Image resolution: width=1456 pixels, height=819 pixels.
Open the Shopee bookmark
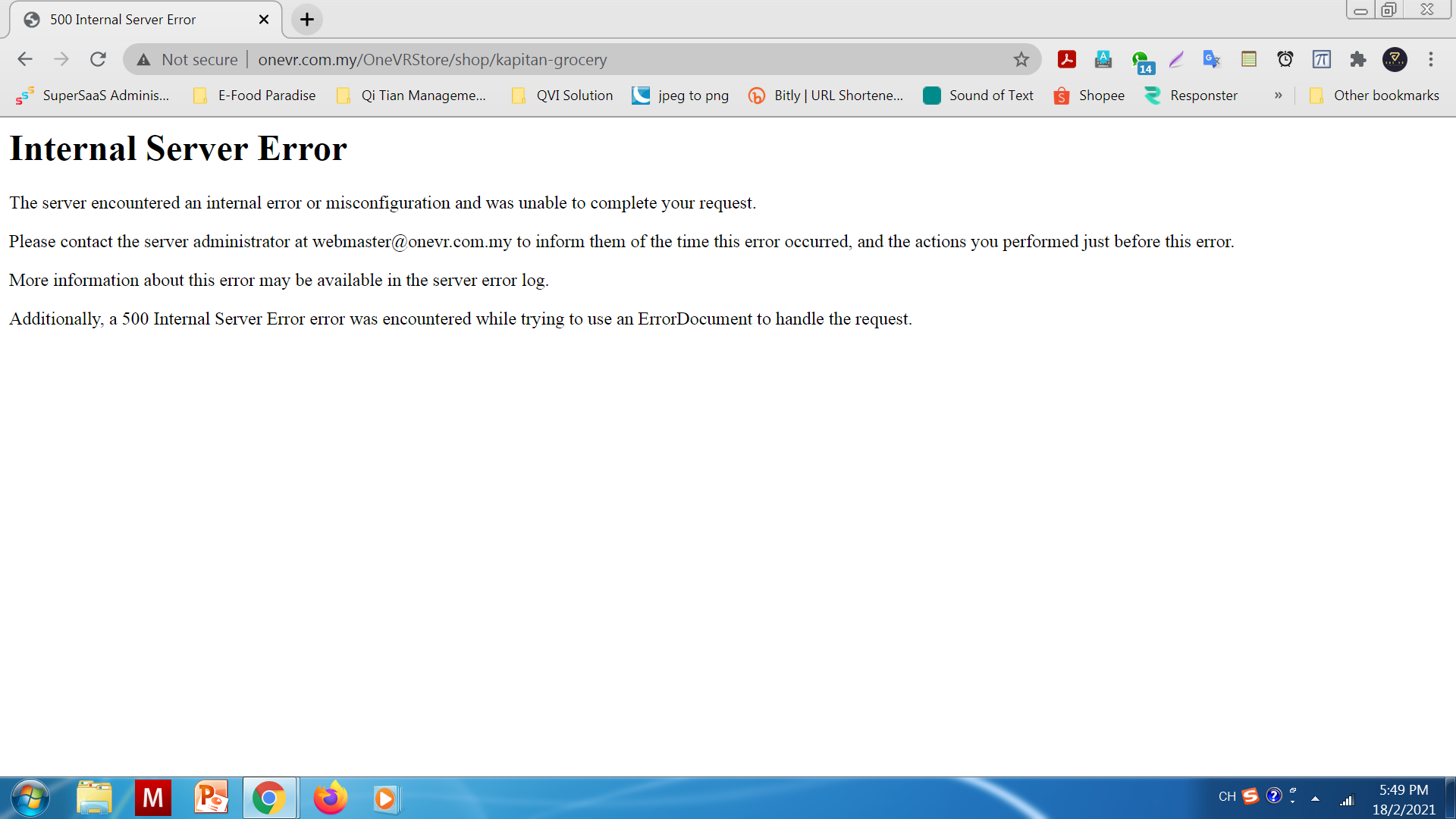coord(1089,96)
